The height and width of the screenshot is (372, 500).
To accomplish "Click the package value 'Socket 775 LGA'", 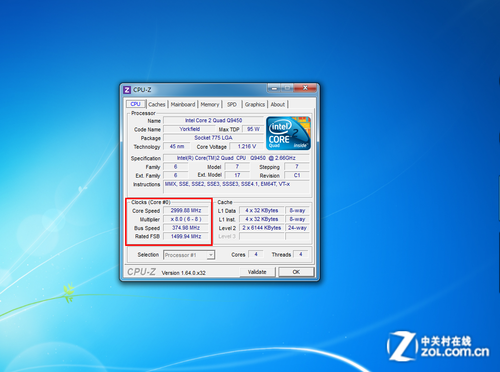I will (213, 138).
